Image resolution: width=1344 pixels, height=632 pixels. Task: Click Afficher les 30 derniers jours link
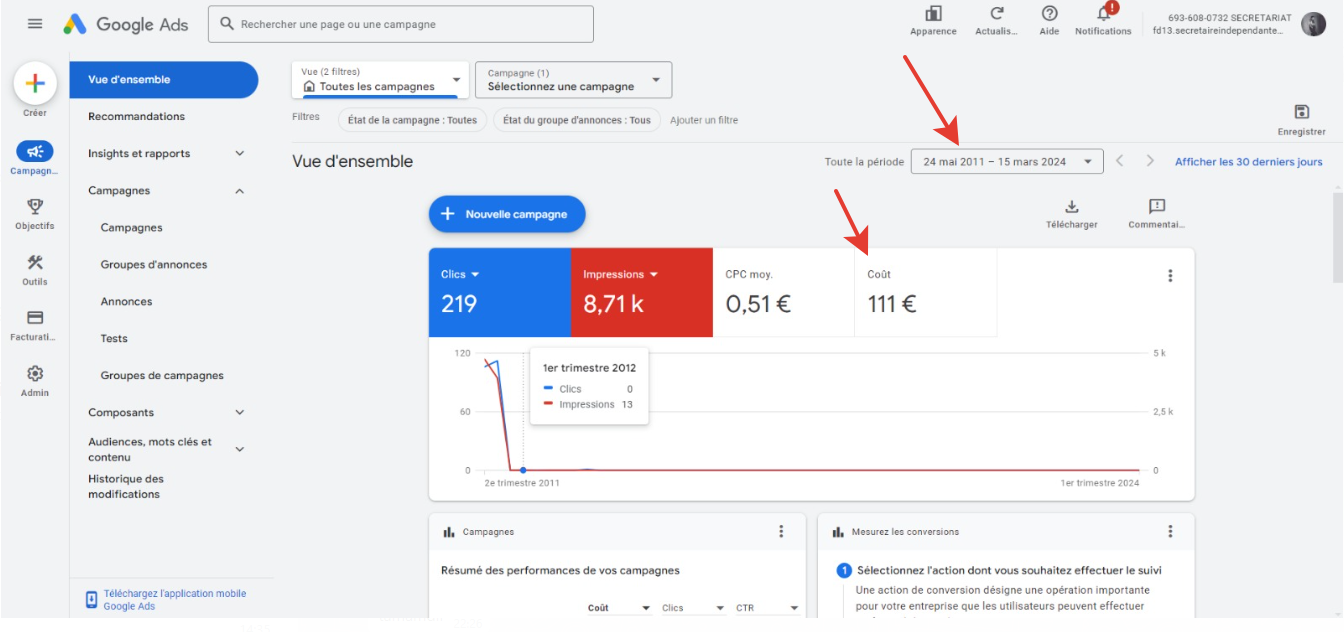coord(1248,162)
